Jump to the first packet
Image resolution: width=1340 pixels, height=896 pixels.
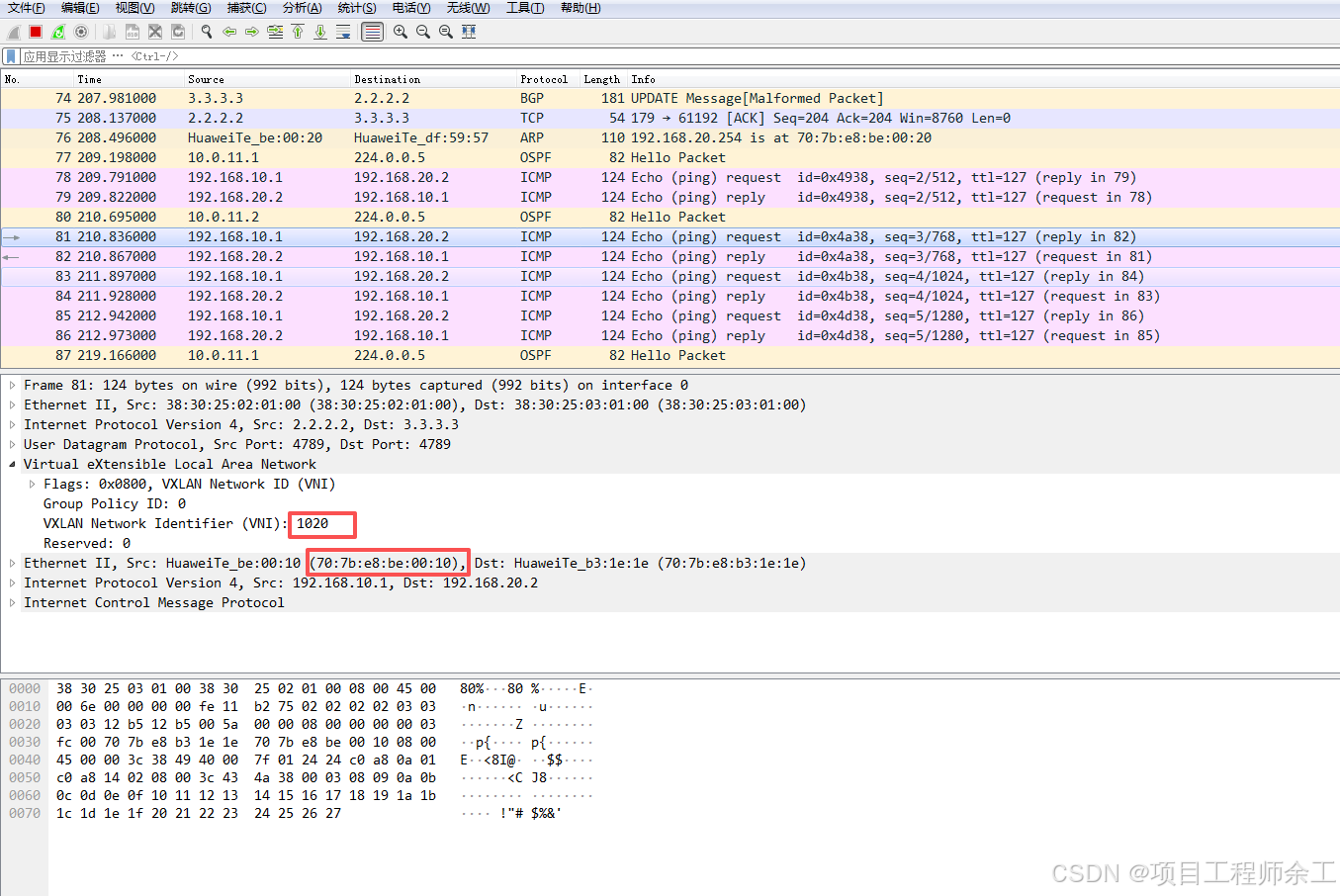pyautogui.click(x=298, y=32)
